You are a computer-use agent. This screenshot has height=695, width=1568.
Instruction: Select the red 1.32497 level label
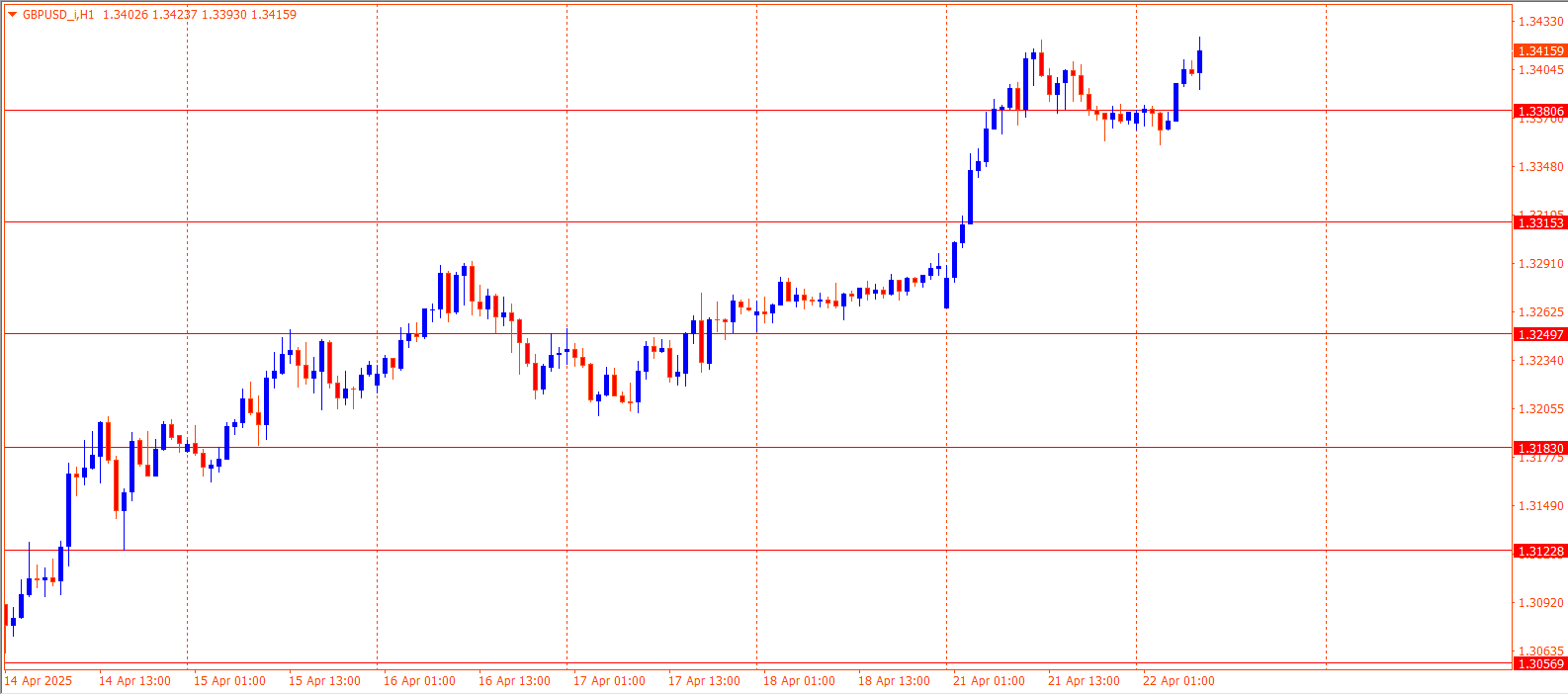click(x=1540, y=334)
